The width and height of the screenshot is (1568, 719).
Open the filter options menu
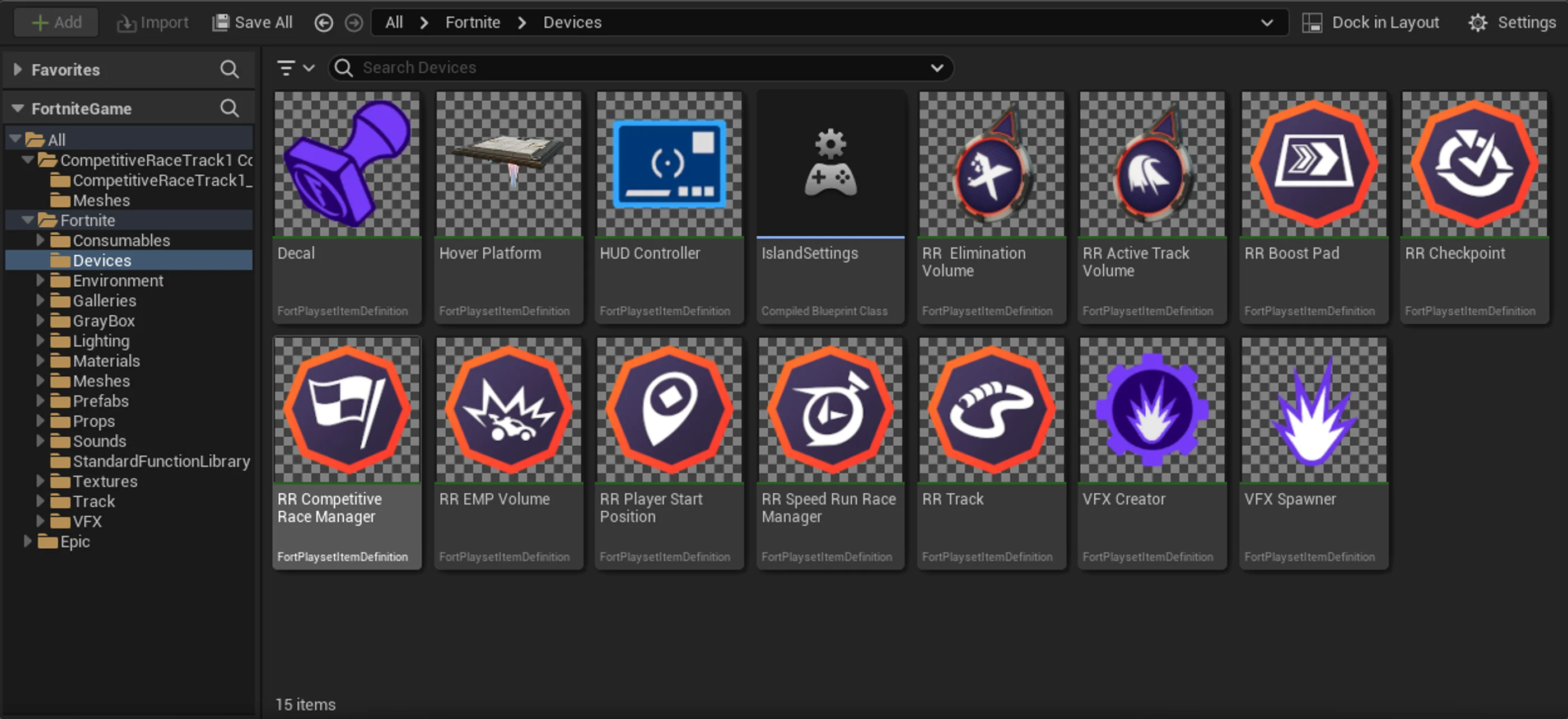295,68
